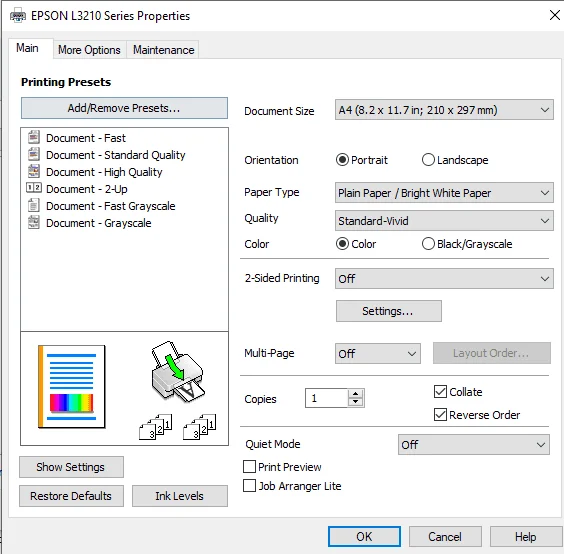564x554 pixels.
Task: Uncheck the Reverse Order checkbox
Action: [x=440, y=414]
